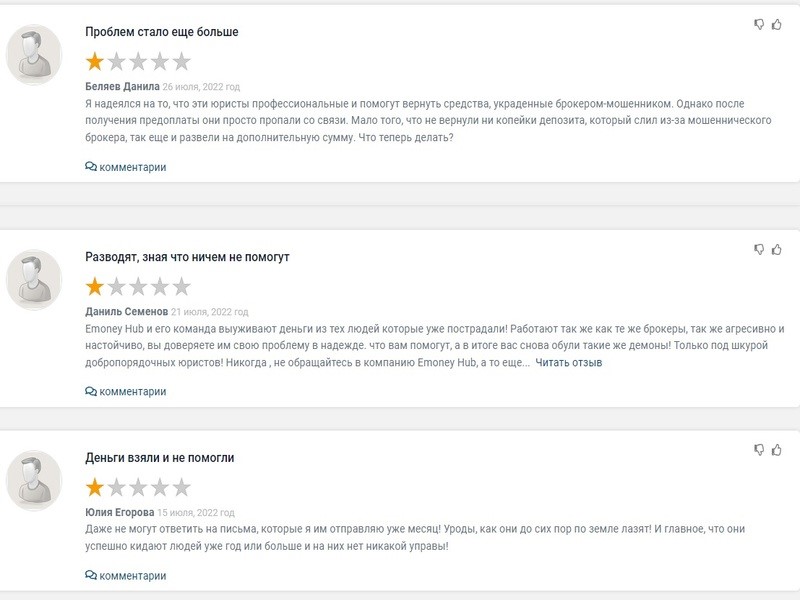Click Беляев Данила's avatar picture
The image size is (800, 600).
35,55
